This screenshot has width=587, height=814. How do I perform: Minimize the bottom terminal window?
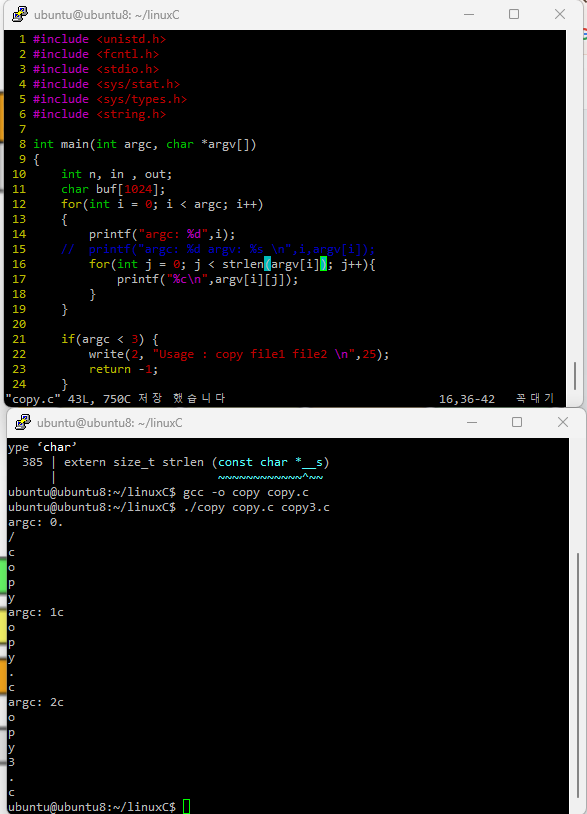click(x=472, y=422)
